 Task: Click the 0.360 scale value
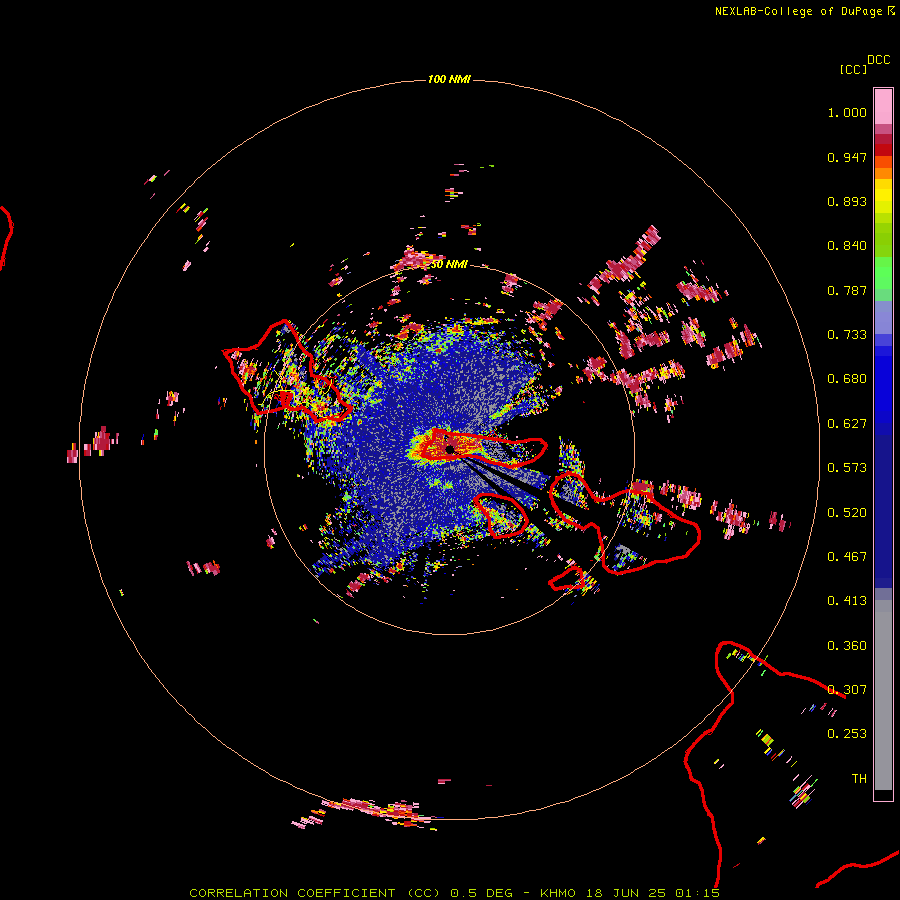(847, 646)
